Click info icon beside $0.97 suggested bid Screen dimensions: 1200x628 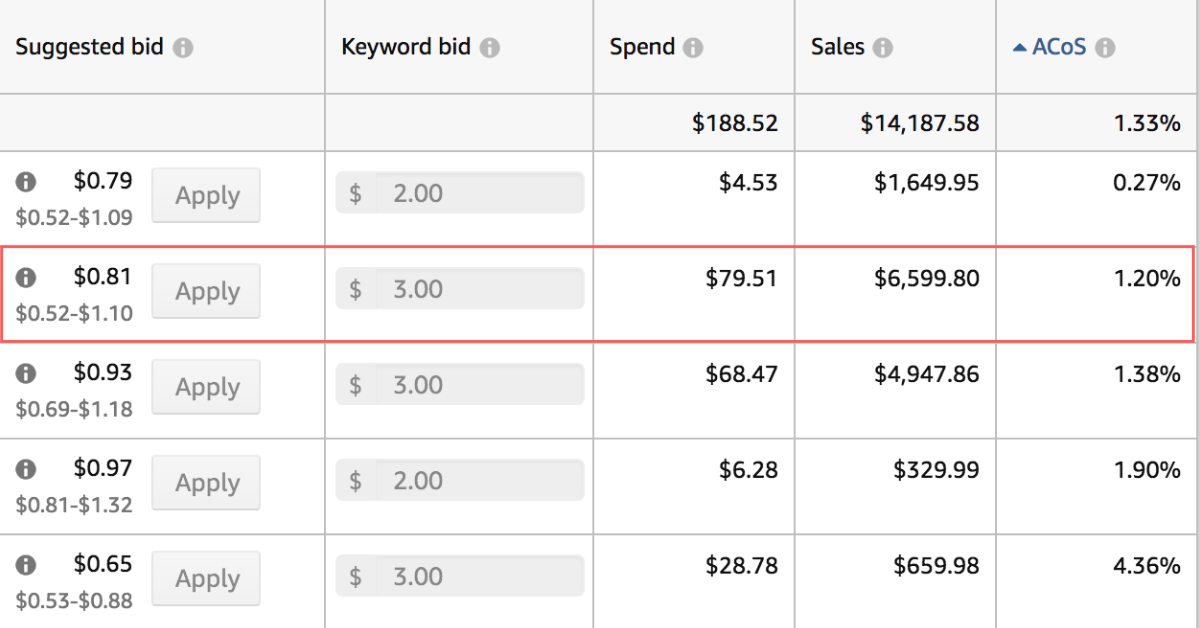coord(26,469)
